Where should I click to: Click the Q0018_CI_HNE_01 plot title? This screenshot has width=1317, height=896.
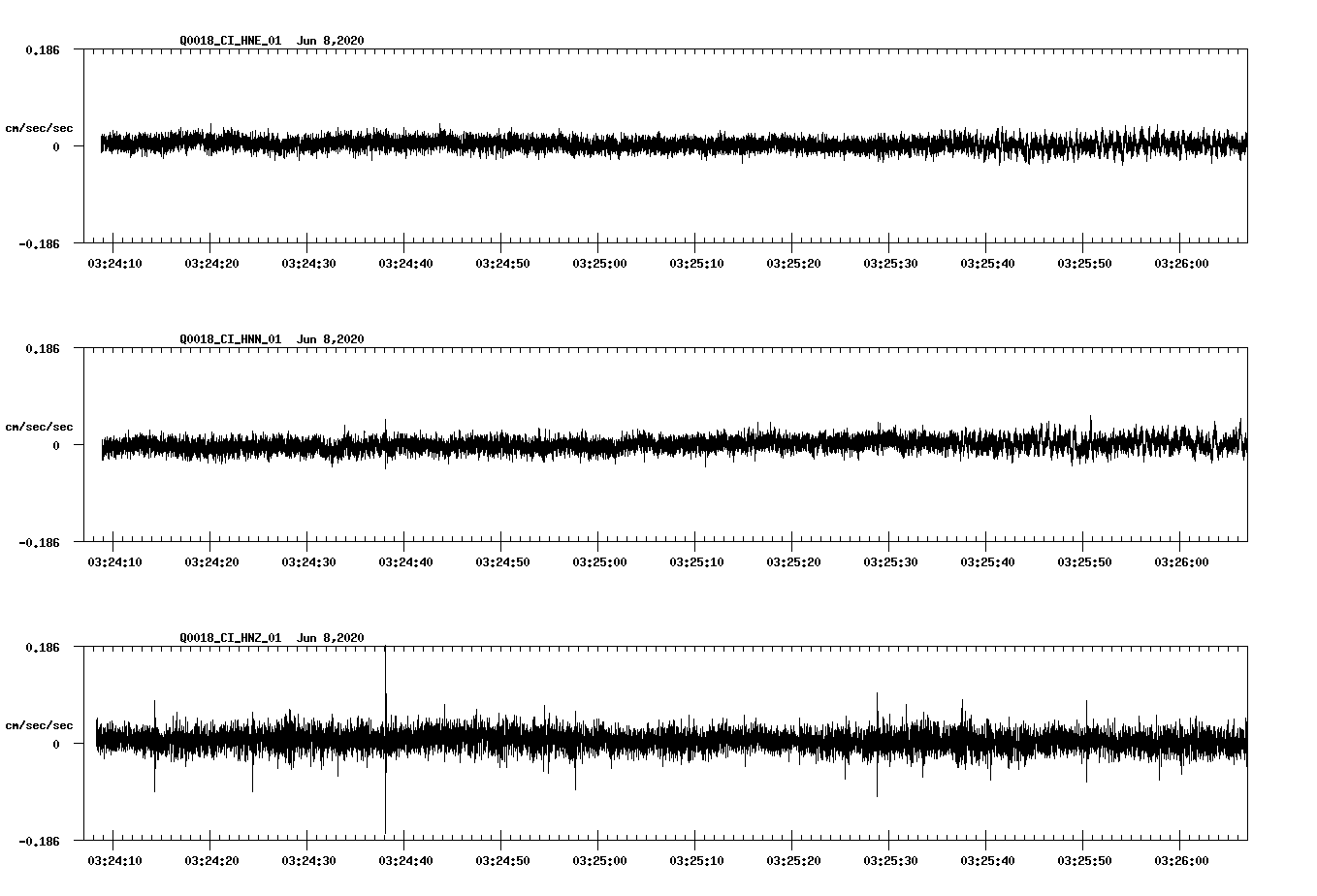(273, 40)
